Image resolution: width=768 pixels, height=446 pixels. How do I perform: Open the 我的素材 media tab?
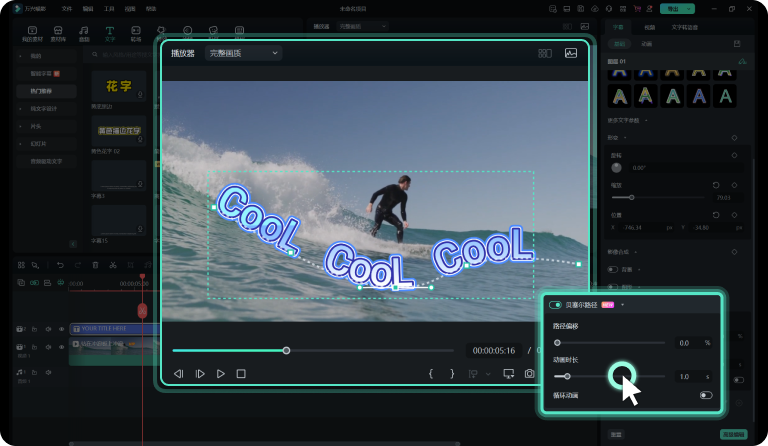tap(32, 34)
